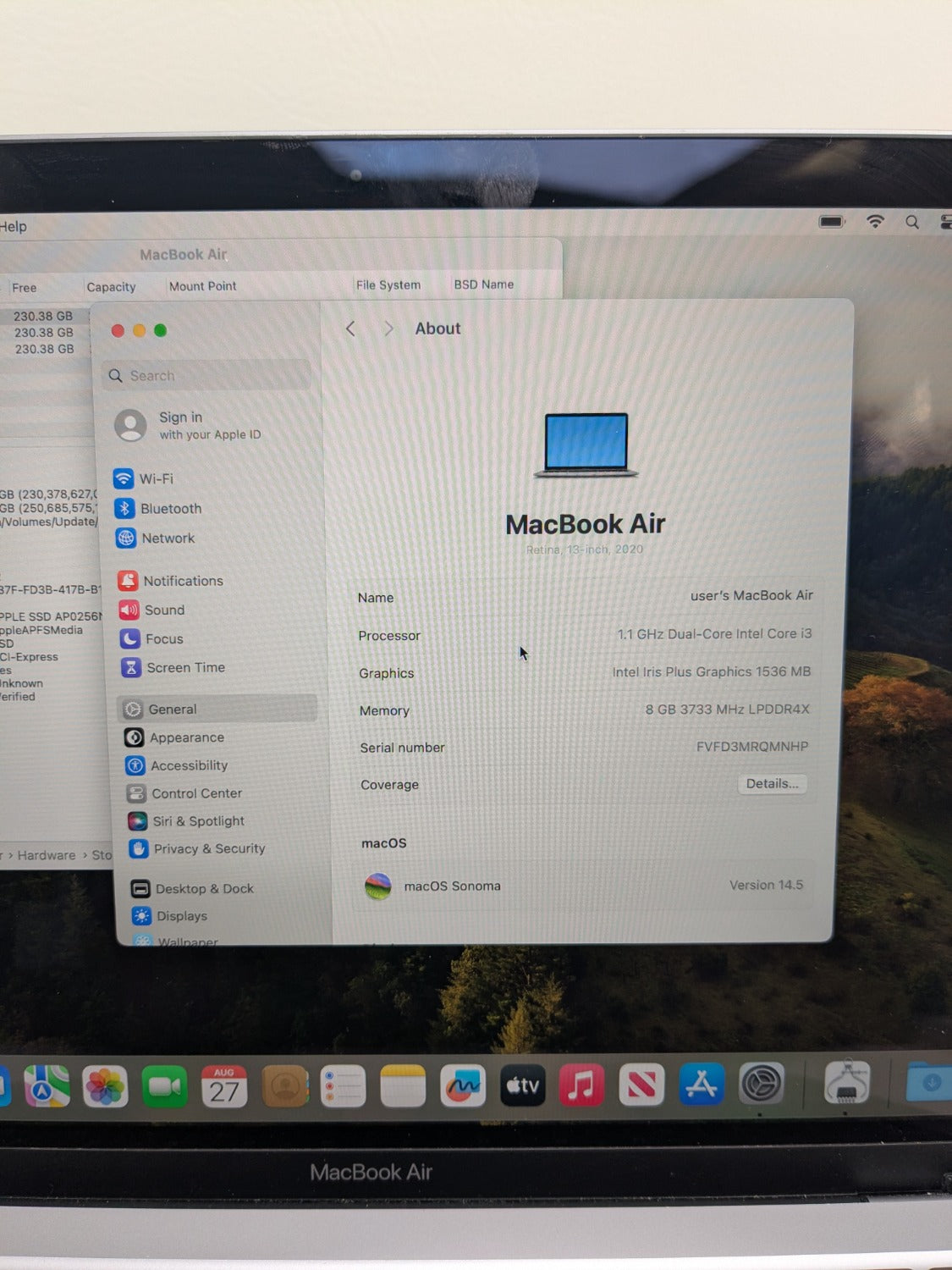
Task: Open Notifications settings
Action: (x=171, y=581)
